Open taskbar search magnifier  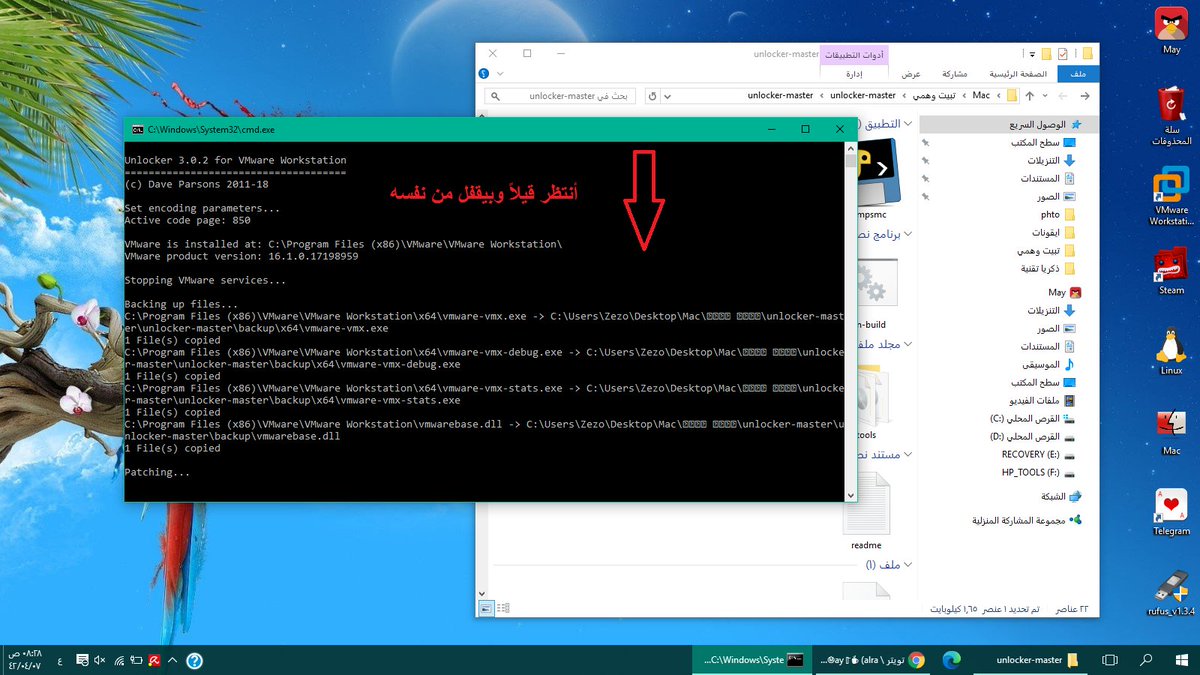(x=1146, y=660)
